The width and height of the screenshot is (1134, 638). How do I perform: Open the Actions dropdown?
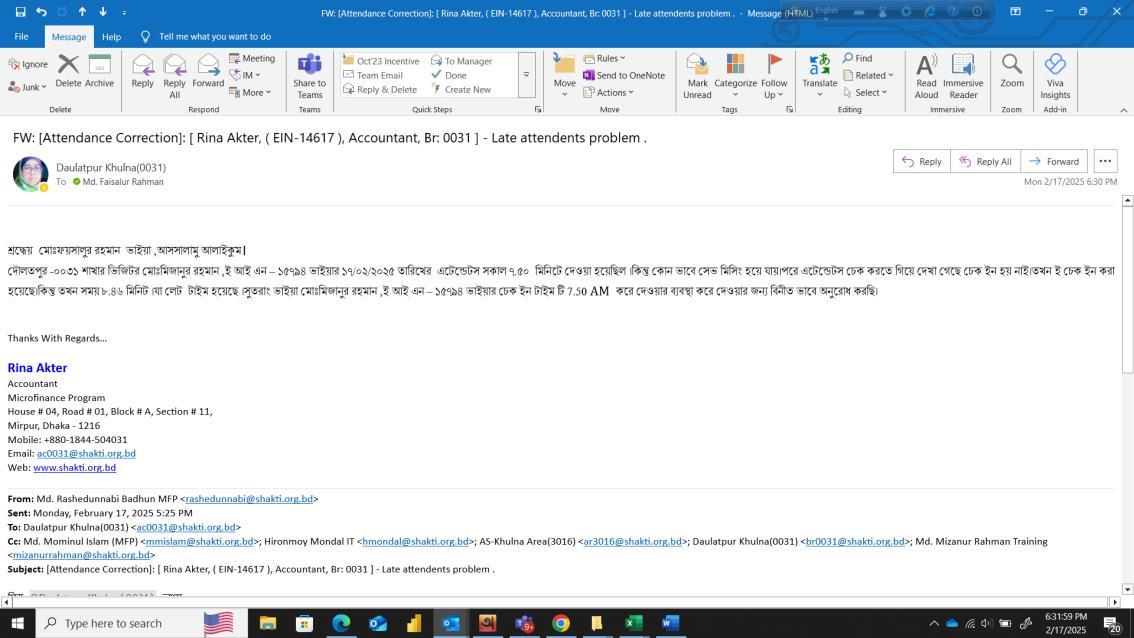[608, 93]
